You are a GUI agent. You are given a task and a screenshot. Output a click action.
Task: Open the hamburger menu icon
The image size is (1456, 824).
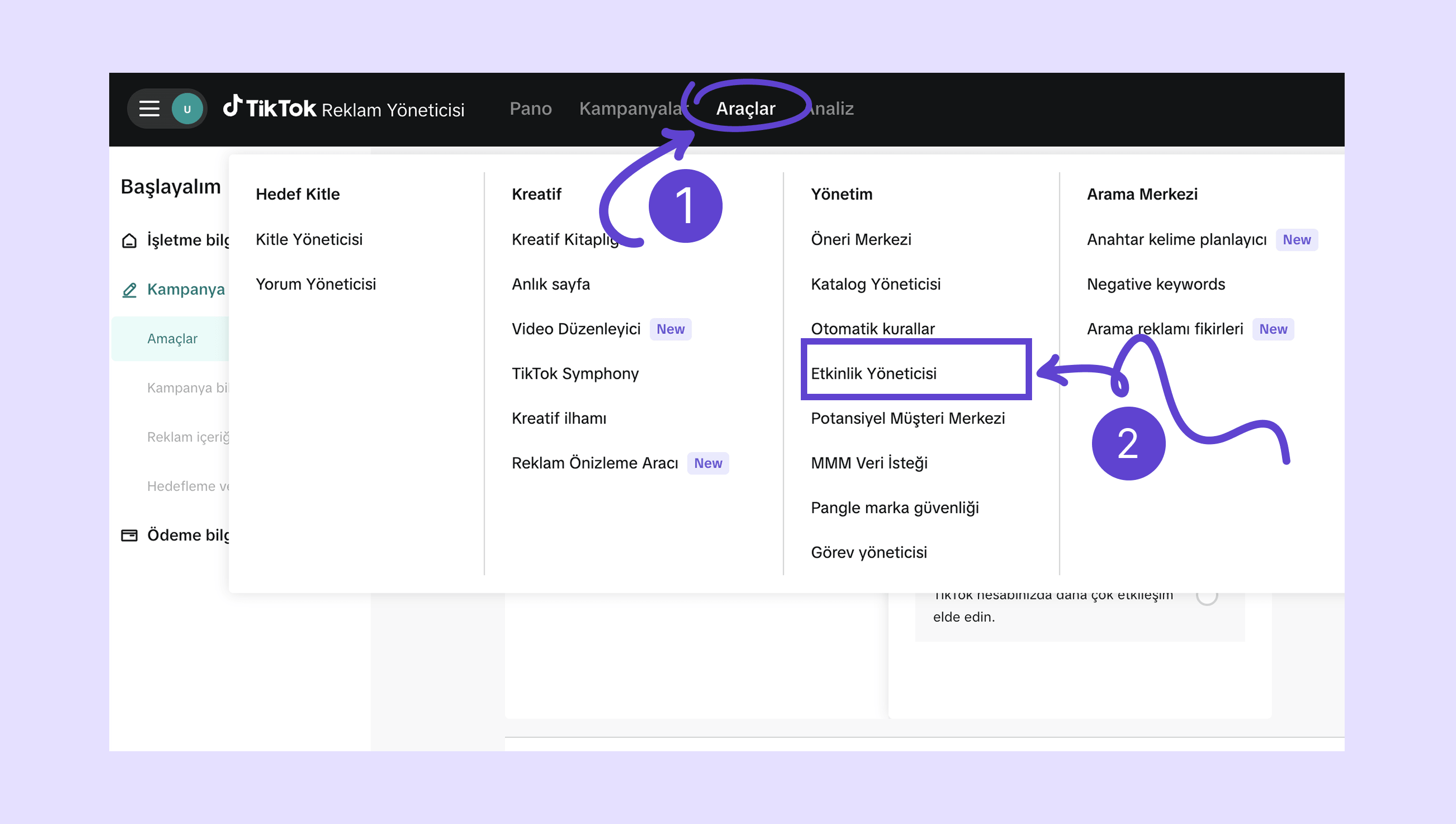(x=149, y=109)
